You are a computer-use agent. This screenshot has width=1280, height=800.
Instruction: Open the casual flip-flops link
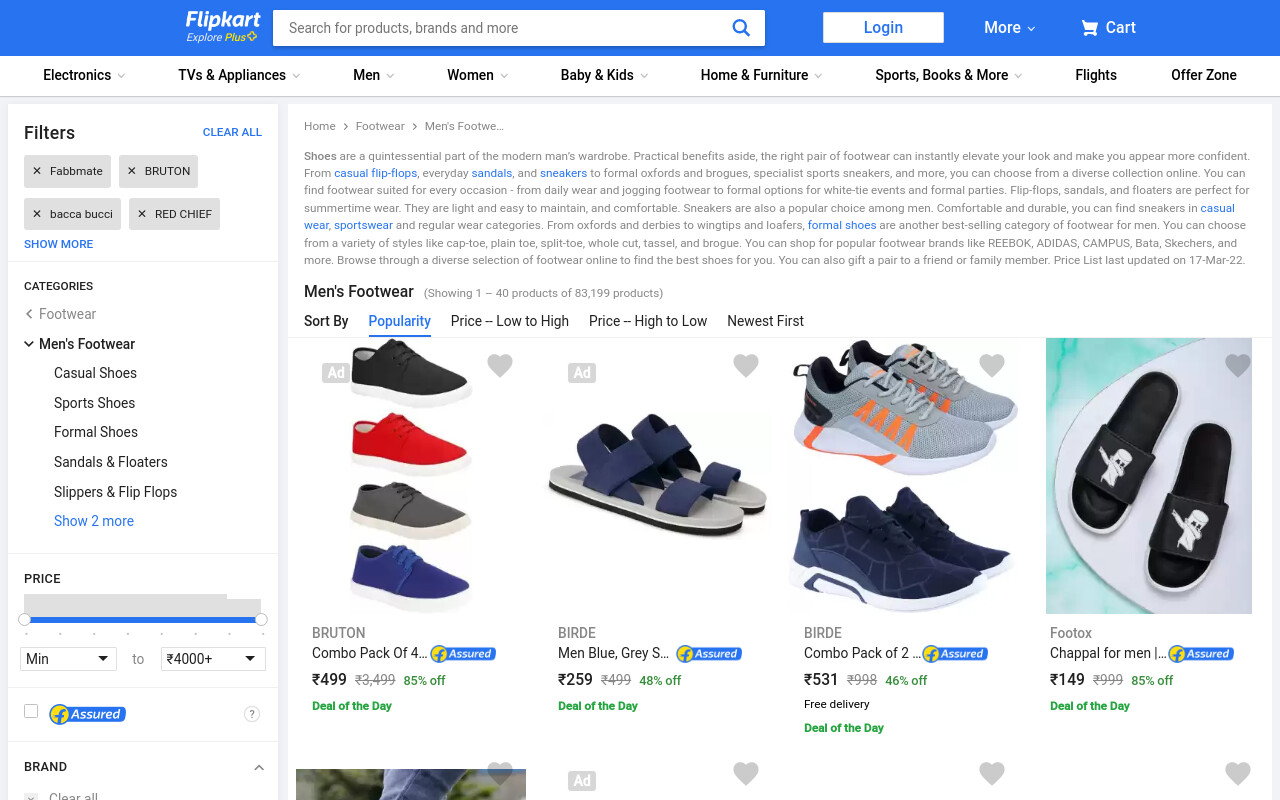[x=375, y=173]
